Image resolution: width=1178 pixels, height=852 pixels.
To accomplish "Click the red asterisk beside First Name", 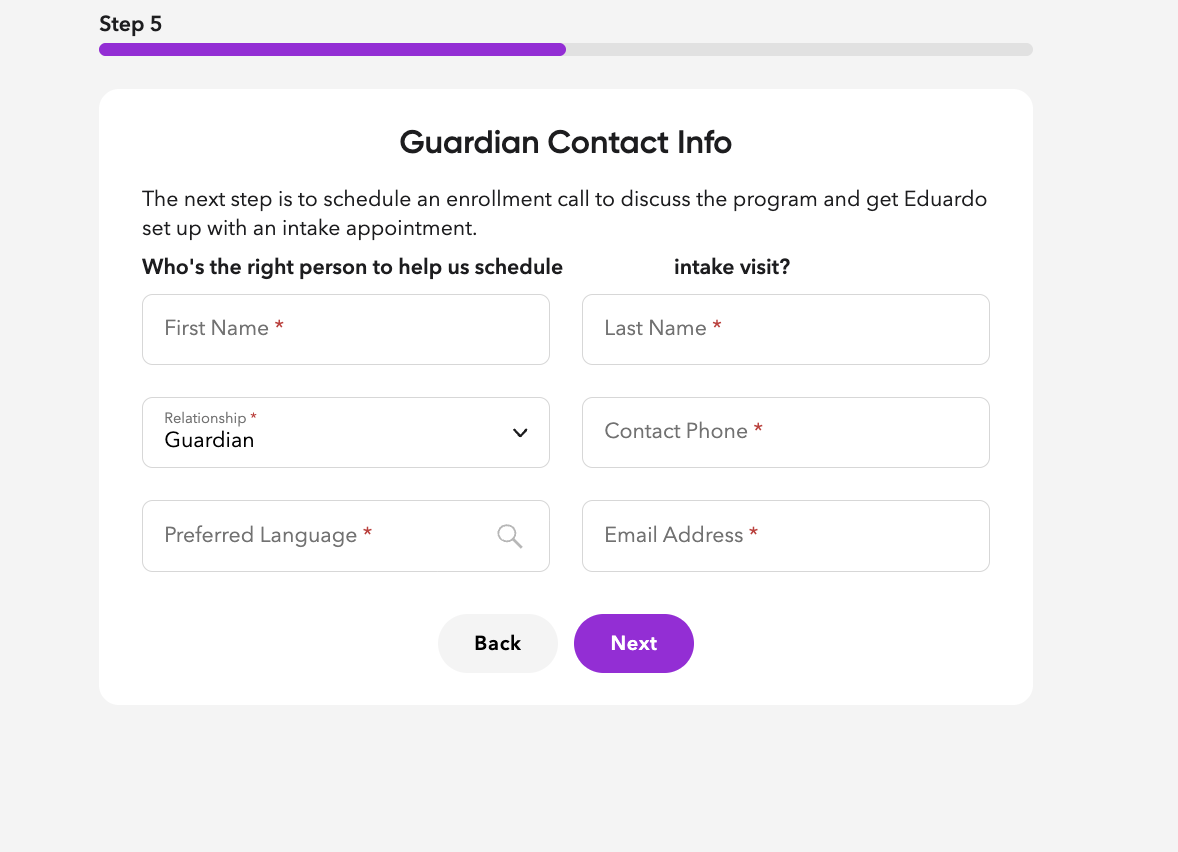I will pyautogui.click(x=280, y=327).
